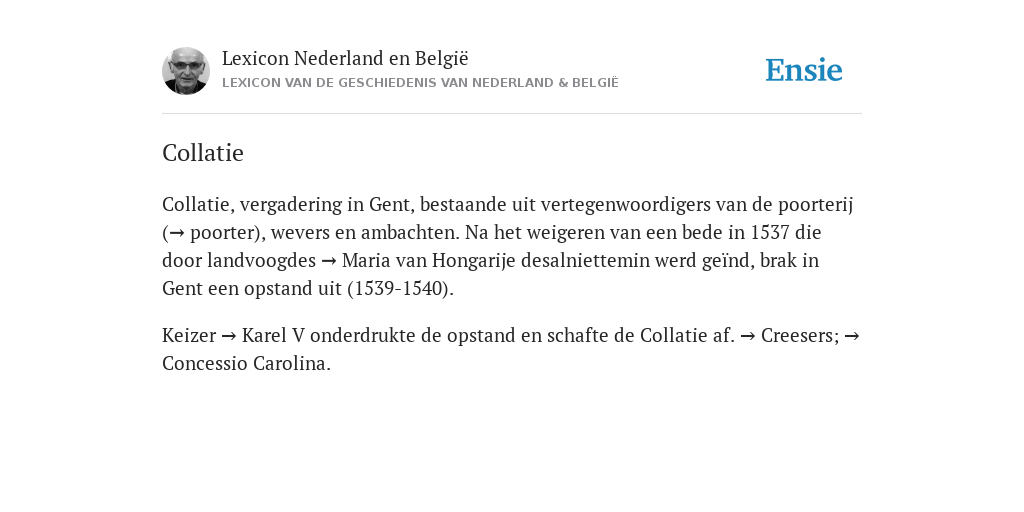Screen dimensions: 1024x512
Task: Open the "Lexicon Nederland en België" author title
Action: pyautogui.click(x=345, y=58)
